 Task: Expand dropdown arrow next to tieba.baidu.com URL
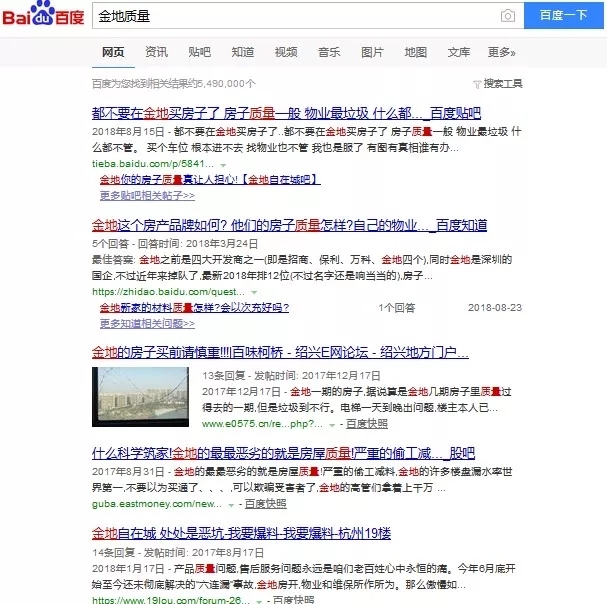tap(223, 165)
